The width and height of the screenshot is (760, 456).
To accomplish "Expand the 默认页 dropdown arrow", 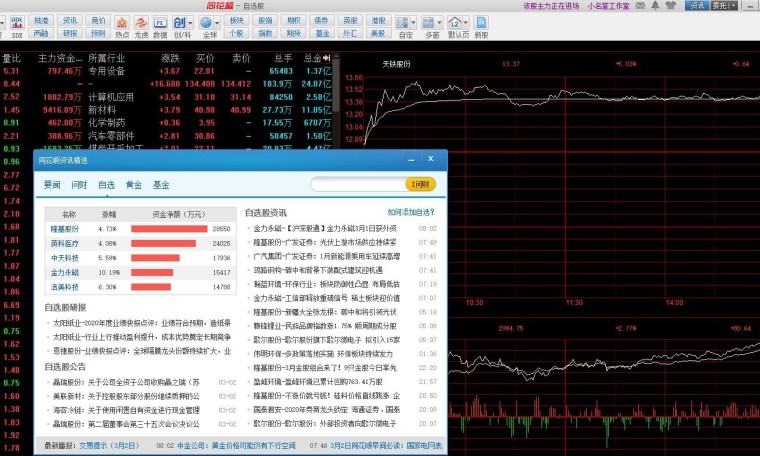I will tap(466, 23).
